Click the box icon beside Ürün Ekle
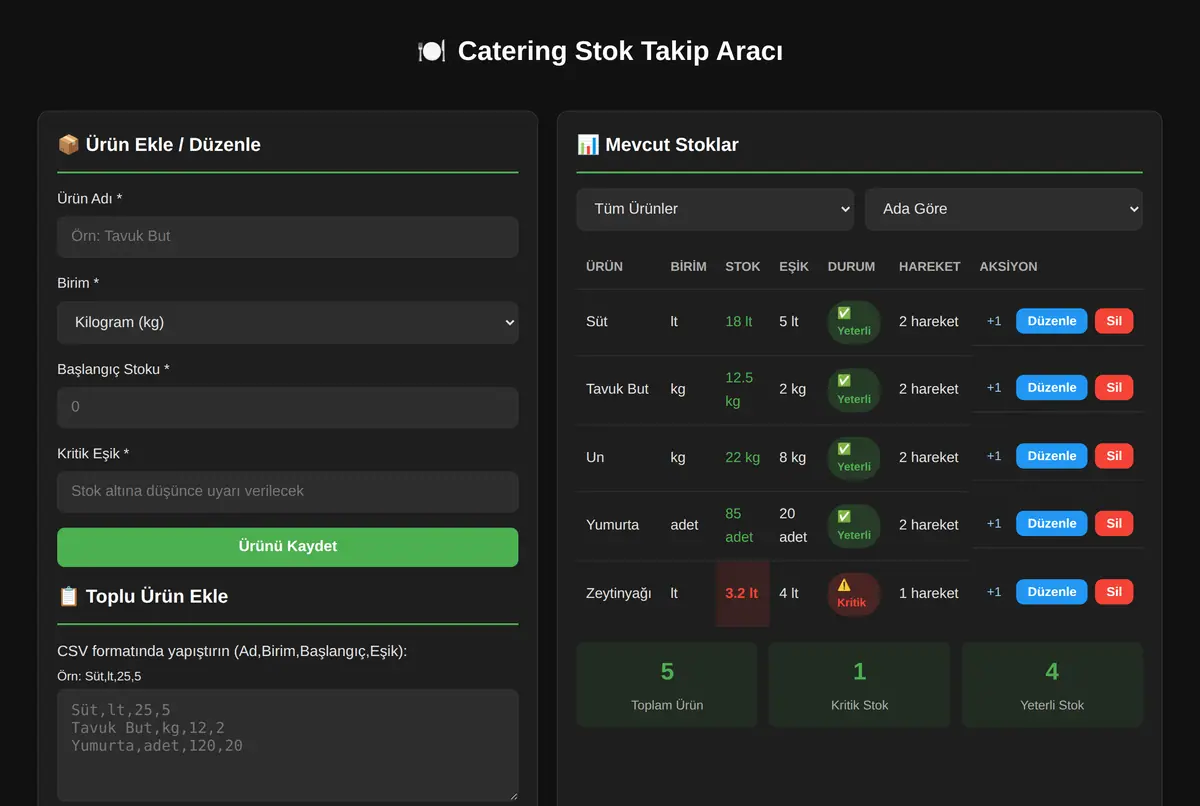 click(69, 145)
